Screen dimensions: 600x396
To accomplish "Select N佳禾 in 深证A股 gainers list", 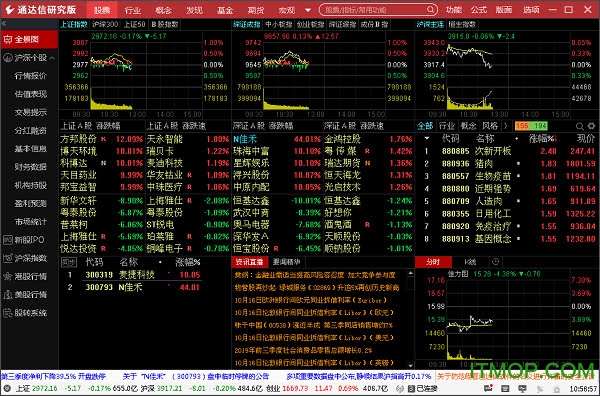I will 277,139.
